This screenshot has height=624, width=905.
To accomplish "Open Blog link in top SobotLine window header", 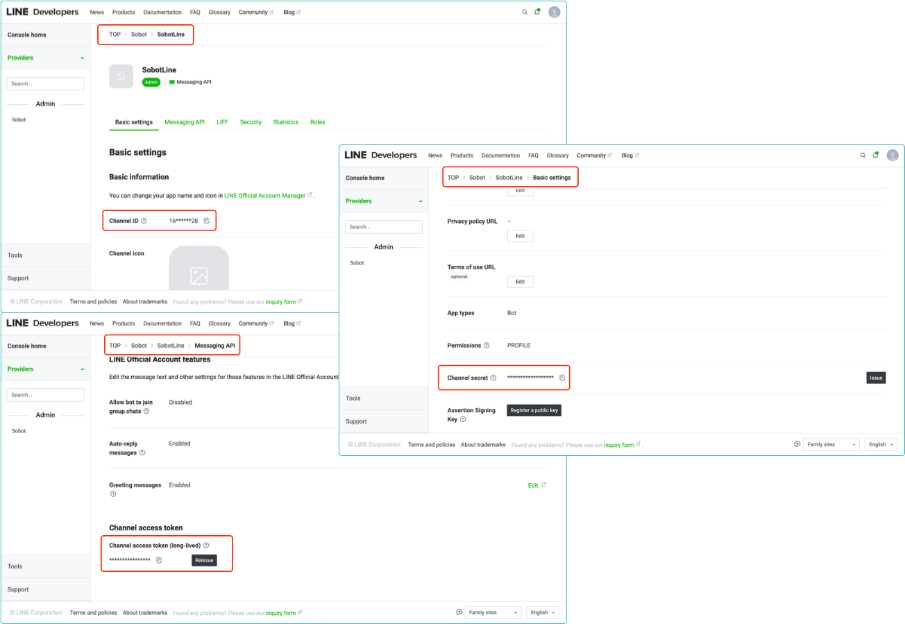I will tap(291, 12).
